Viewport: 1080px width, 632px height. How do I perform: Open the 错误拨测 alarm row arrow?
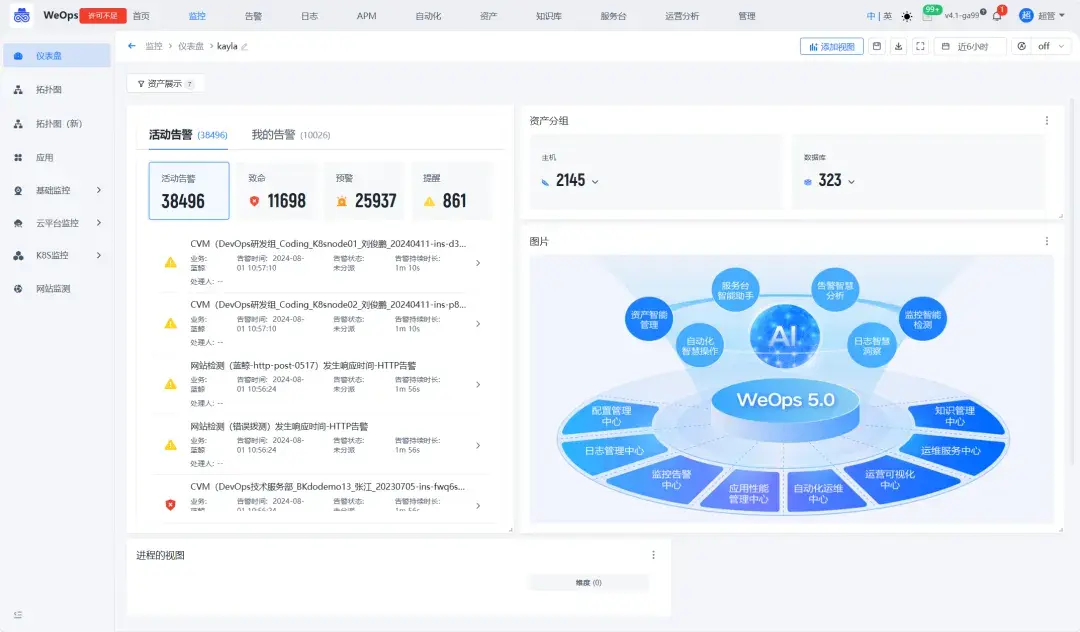[478, 445]
